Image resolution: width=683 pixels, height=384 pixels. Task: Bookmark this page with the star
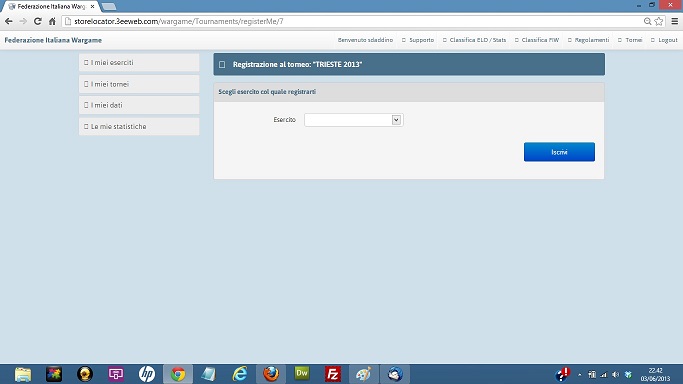659,21
